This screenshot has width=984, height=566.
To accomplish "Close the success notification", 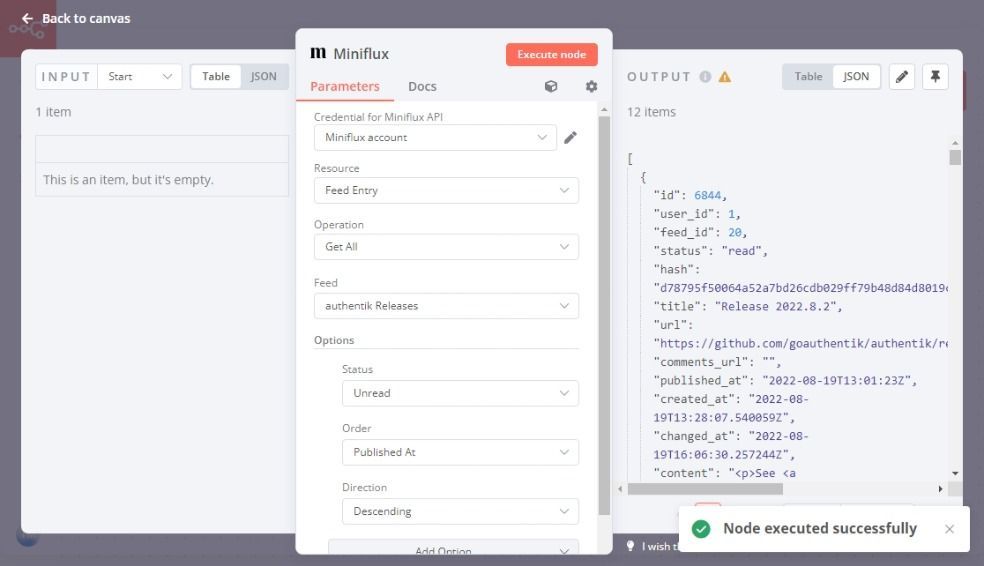I will [949, 529].
